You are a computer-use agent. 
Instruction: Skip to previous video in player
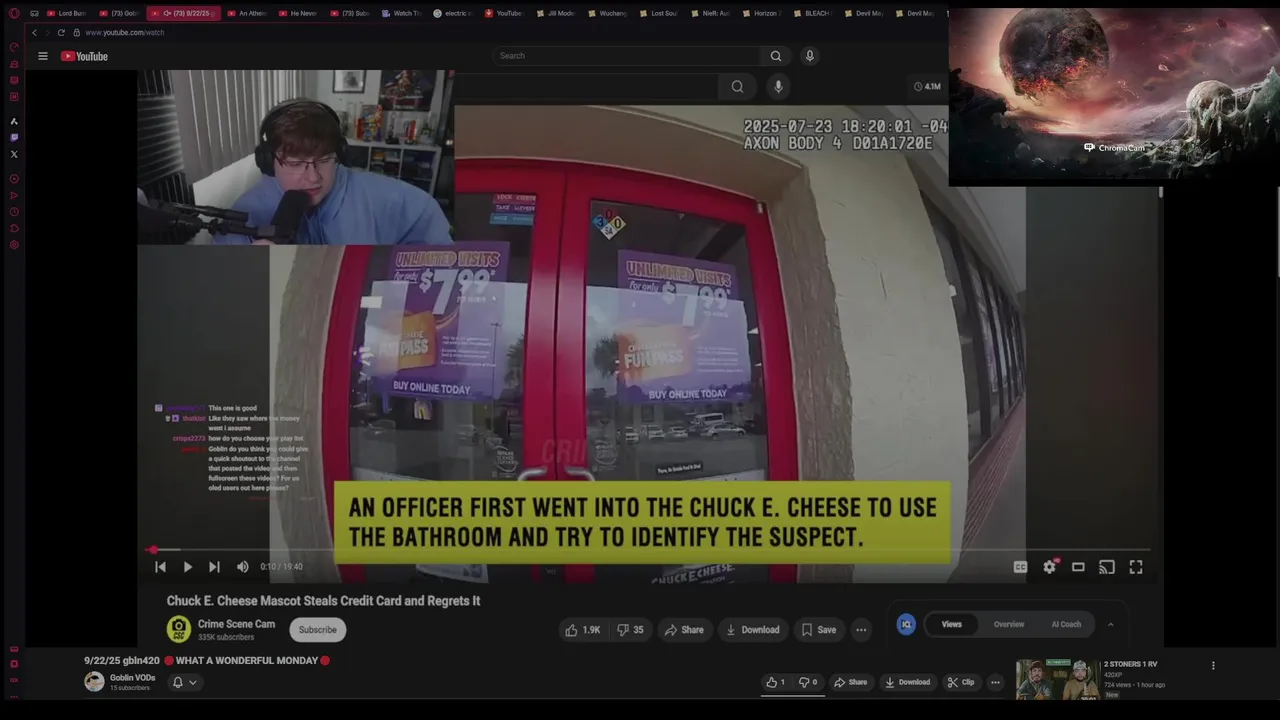pos(160,567)
